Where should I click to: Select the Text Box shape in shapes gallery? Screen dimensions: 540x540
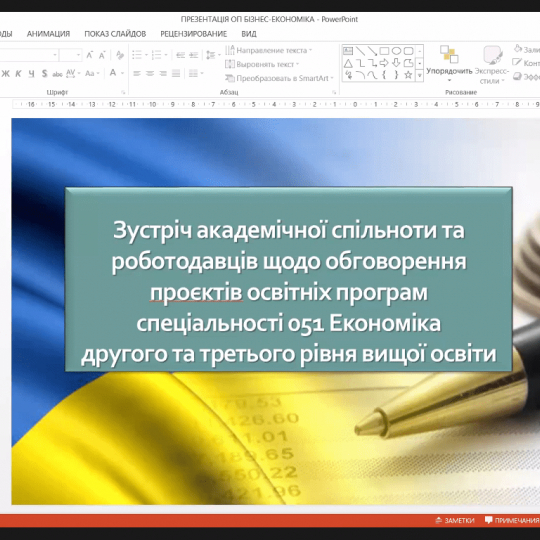(348, 51)
